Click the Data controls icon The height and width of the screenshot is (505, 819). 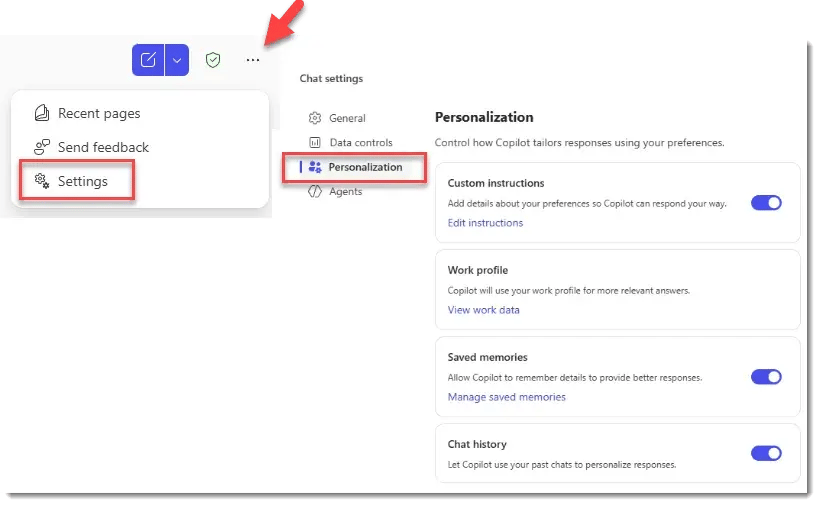[315, 143]
